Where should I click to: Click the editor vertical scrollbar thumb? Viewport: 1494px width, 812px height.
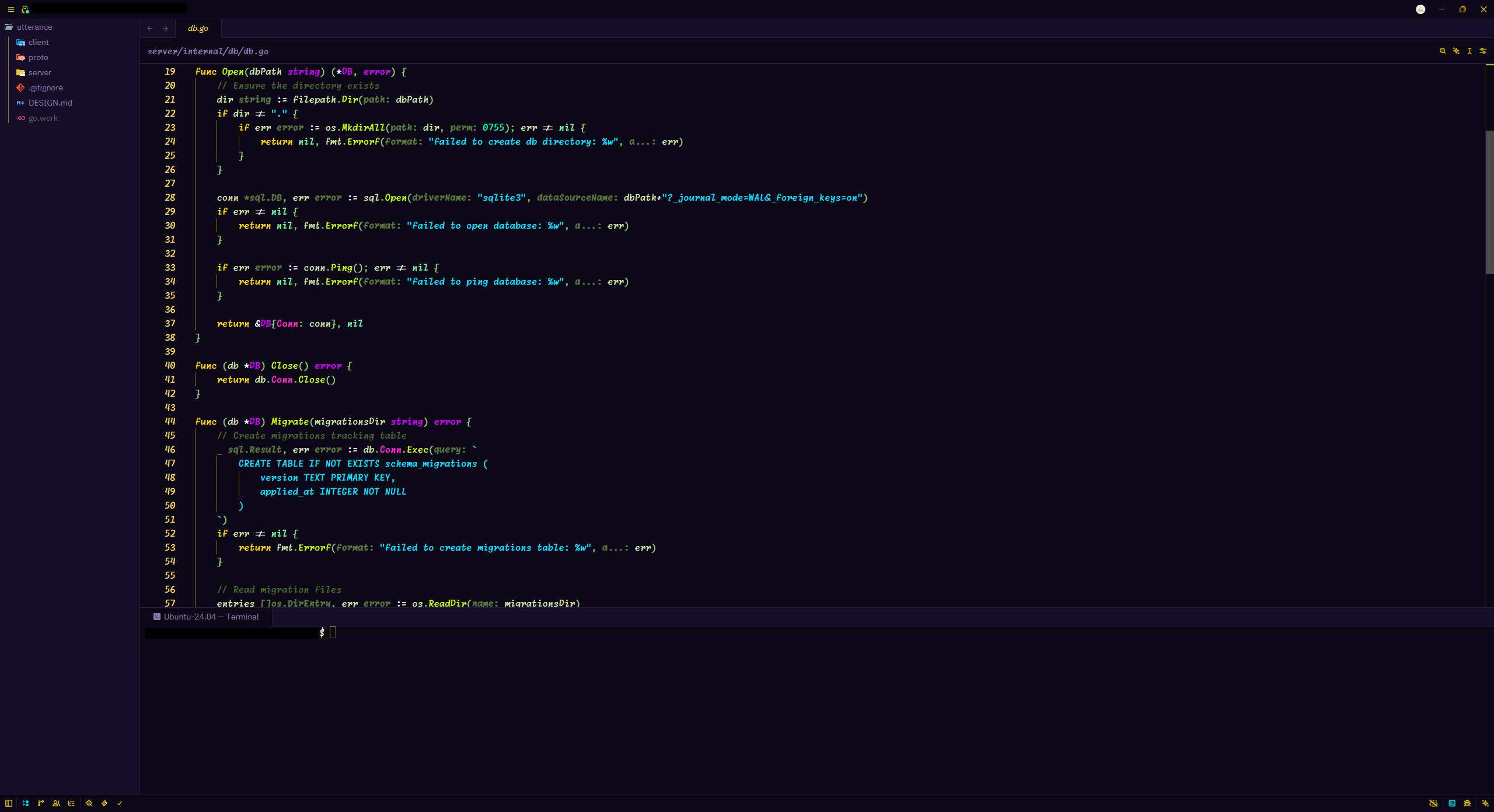(x=1489, y=202)
